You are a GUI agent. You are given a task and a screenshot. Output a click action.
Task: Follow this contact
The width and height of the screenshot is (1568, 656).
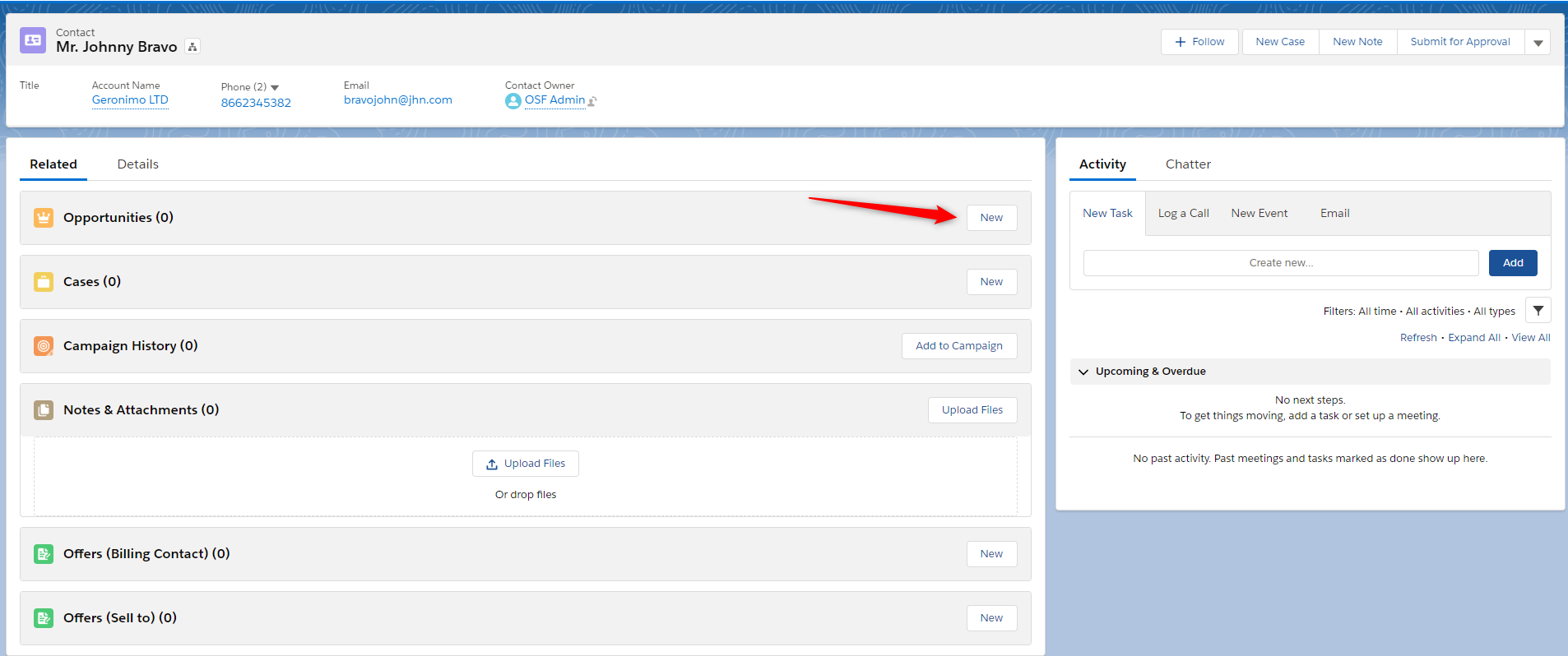point(1199,42)
